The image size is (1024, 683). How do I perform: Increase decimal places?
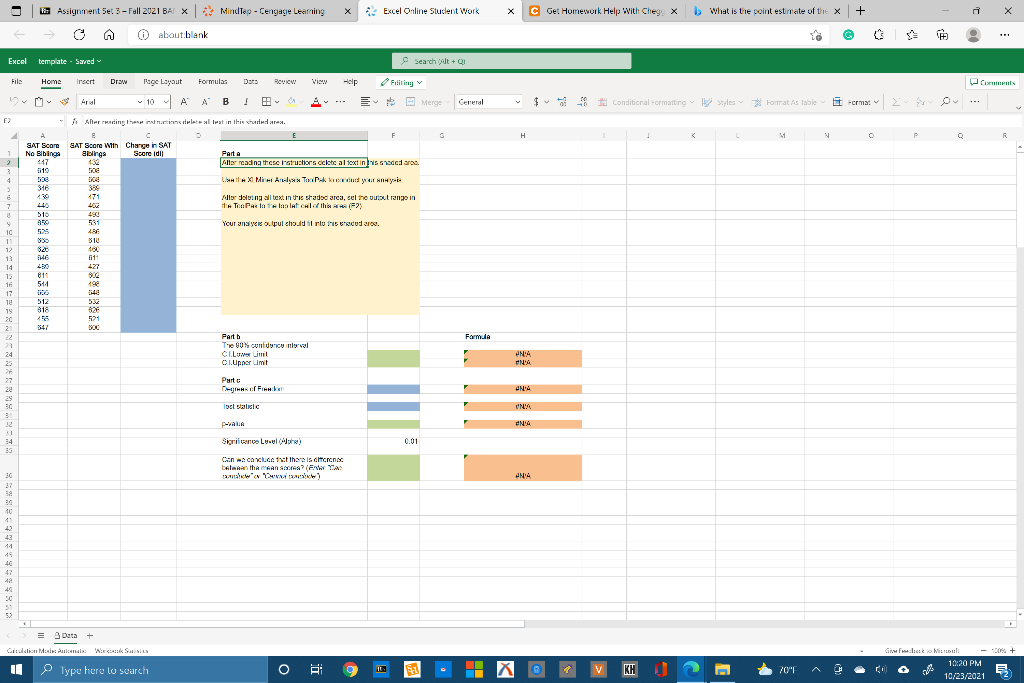click(562, 102)
